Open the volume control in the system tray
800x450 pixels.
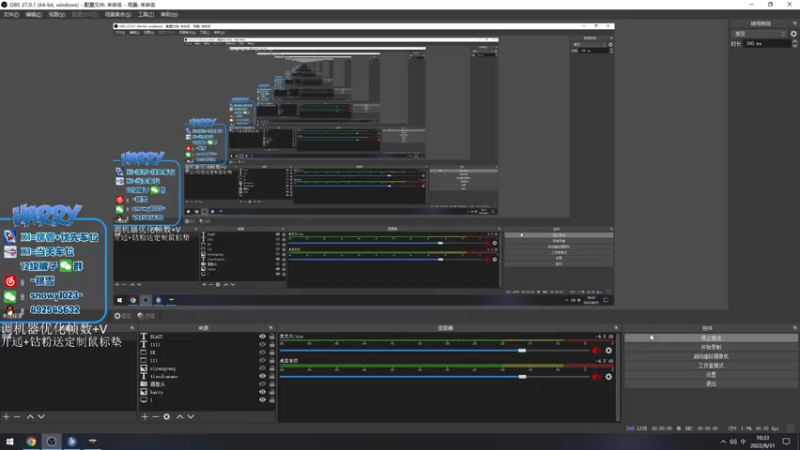[733, 442]
